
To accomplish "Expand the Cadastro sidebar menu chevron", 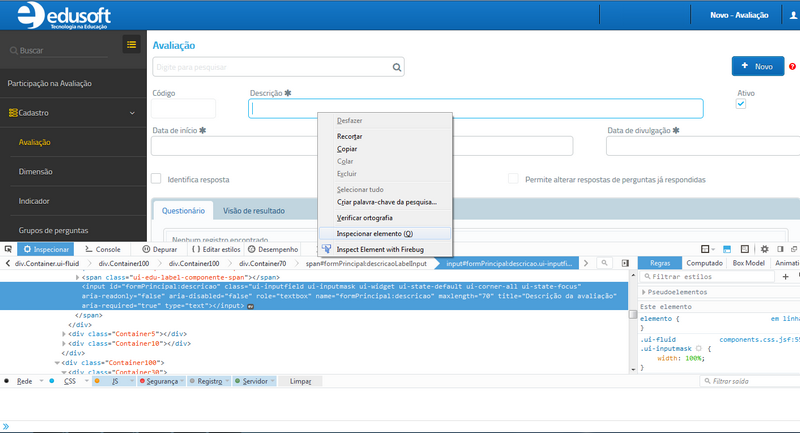I will tap(132, 113).
